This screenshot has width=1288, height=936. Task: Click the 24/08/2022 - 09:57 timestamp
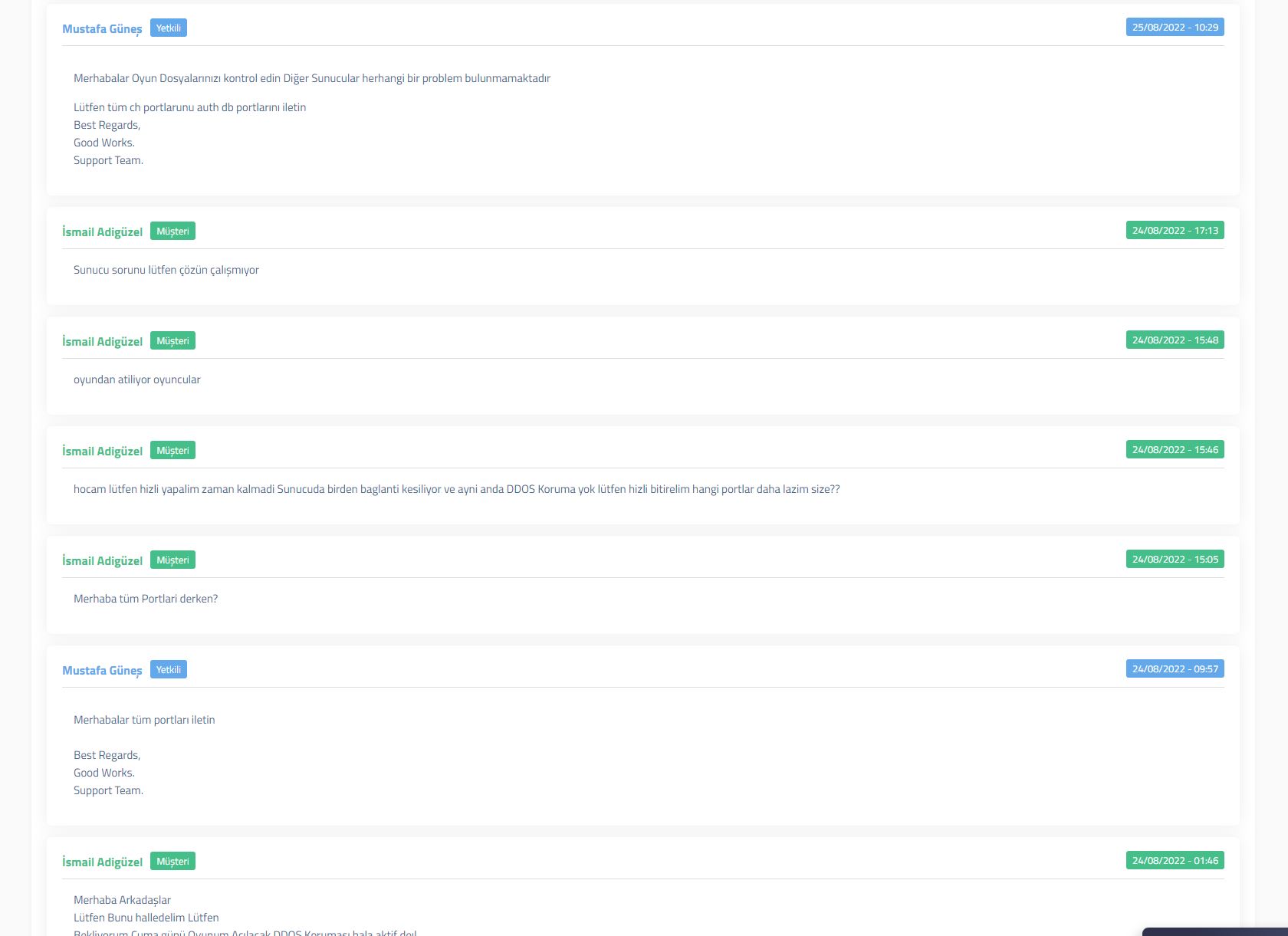click(x=1175, y=669)
